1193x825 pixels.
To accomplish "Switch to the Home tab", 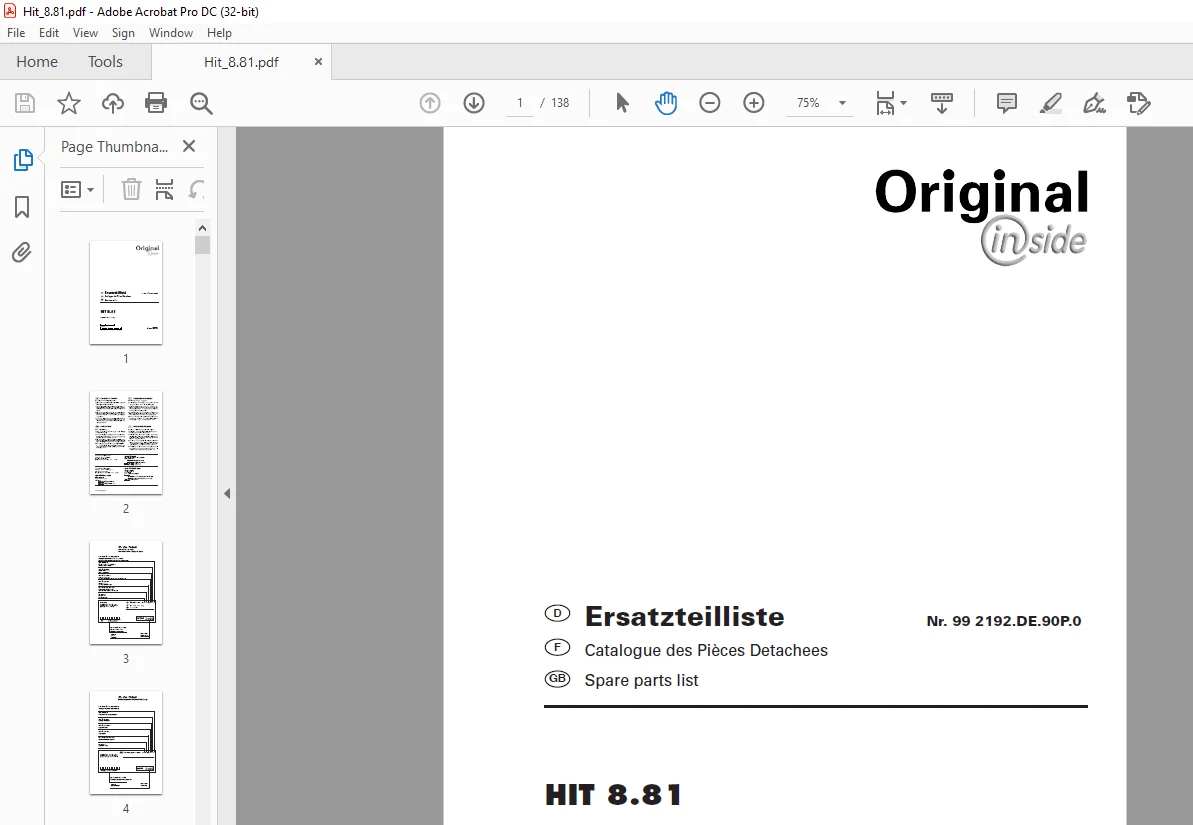I will pos(37,62).
